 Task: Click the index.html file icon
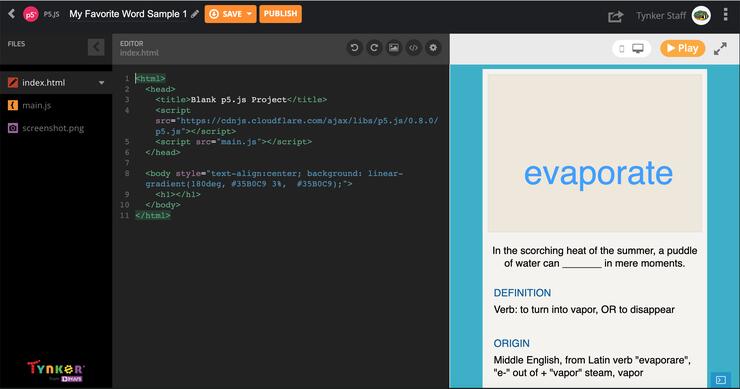(13, 83)
